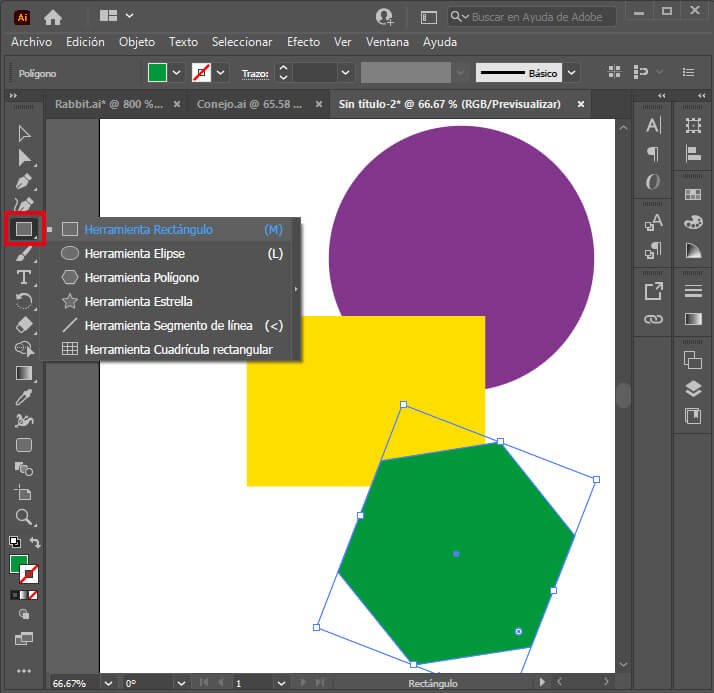Expand the stroke weight dropdown
Screen dimensions: 714x693
click(345, 73)
